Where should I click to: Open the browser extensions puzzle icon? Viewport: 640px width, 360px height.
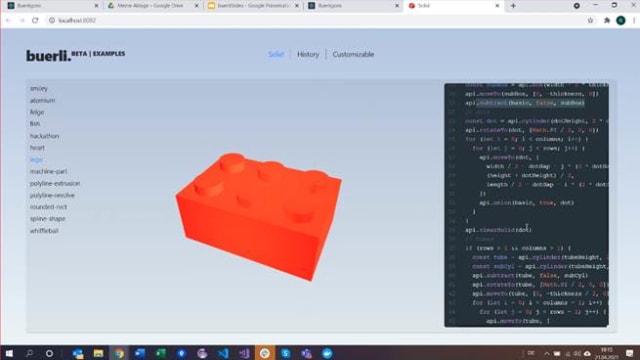607,20
